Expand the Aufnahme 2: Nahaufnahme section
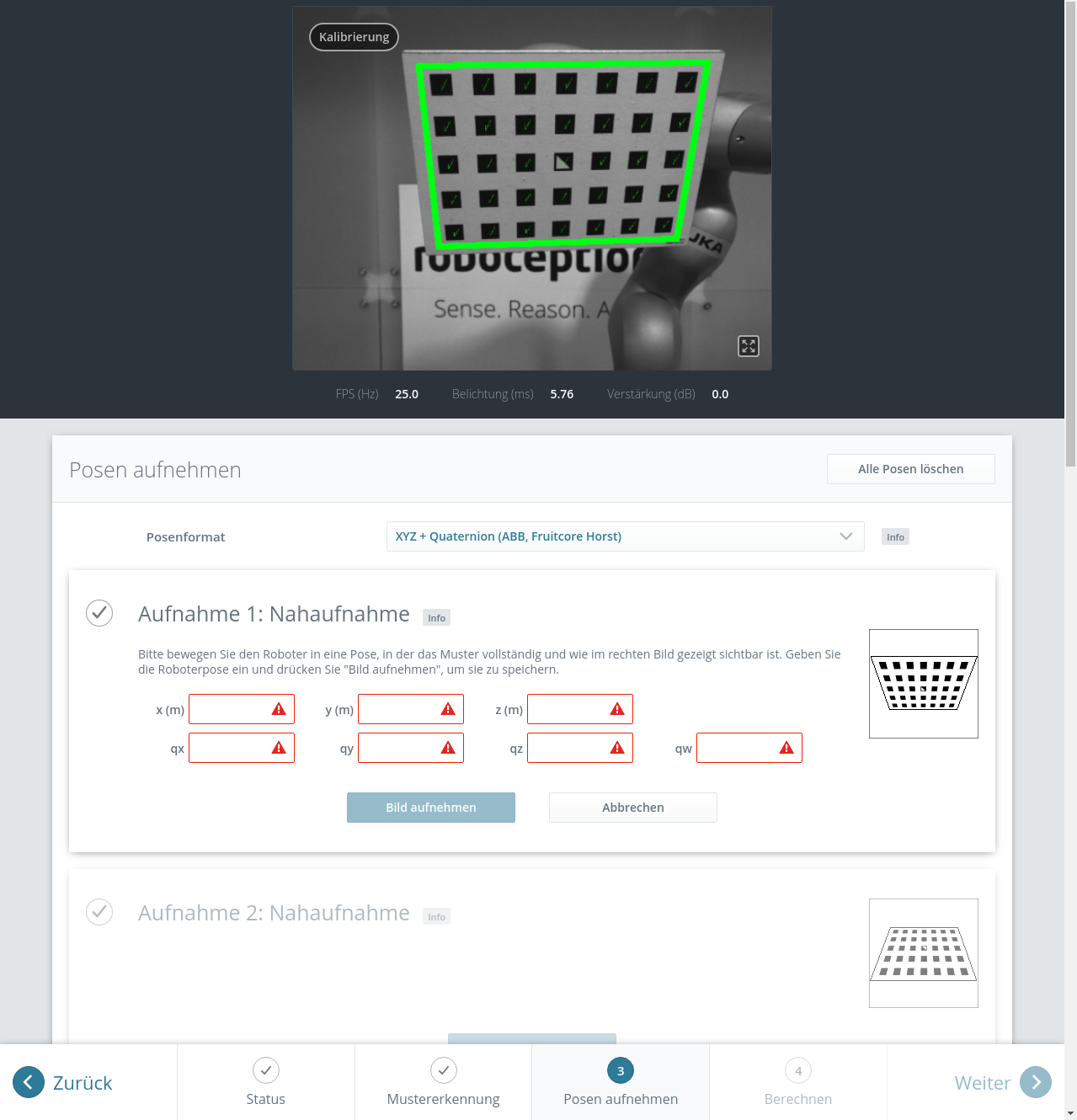This screenshot has height=1120, width=1077. (274, 913)
